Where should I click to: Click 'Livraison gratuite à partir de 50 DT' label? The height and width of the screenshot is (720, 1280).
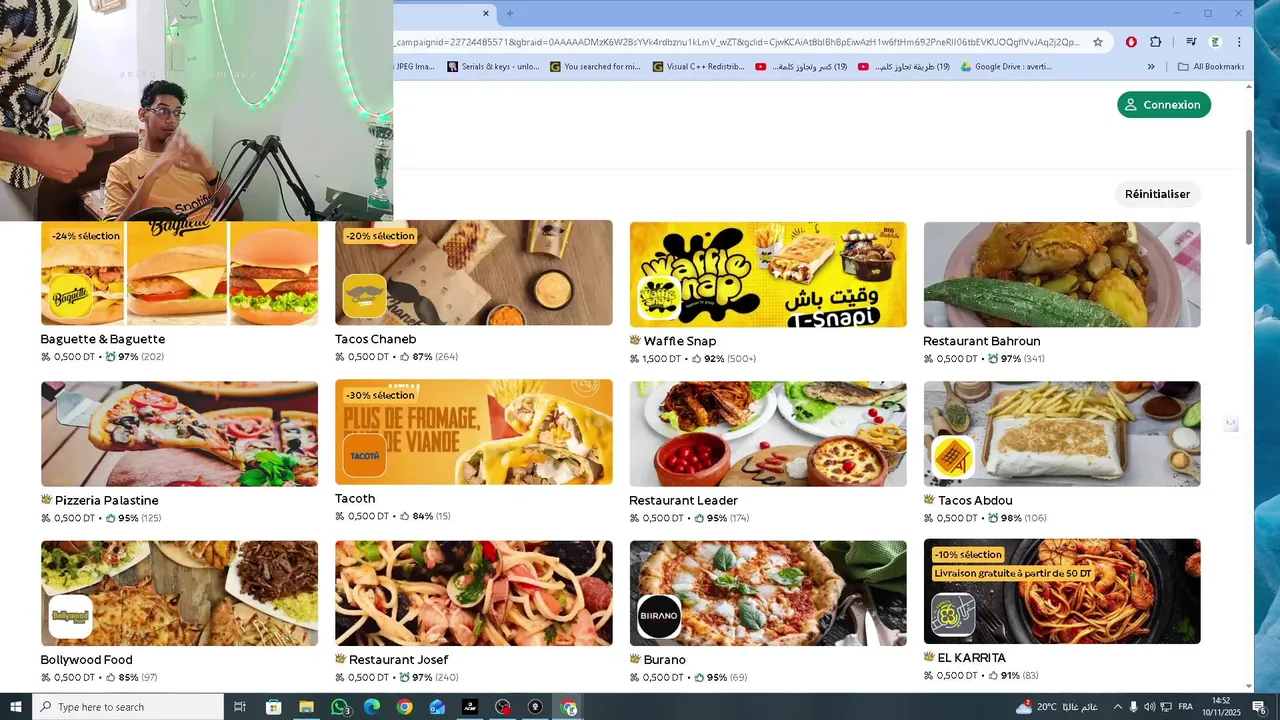coord(1013,573)
